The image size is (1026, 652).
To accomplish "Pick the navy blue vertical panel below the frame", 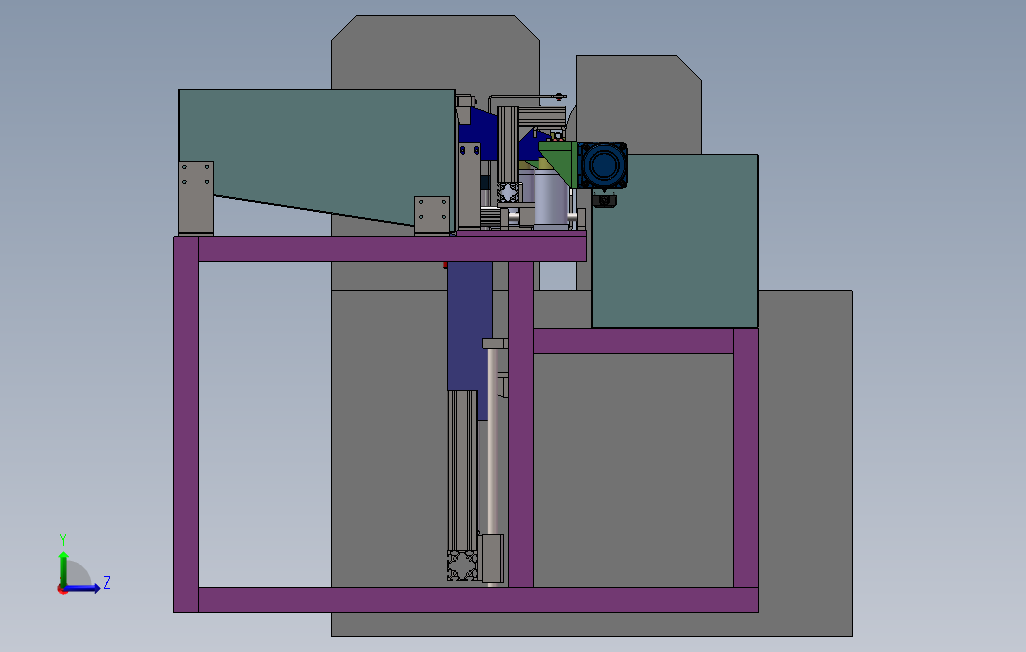I will tap(470, 326).
